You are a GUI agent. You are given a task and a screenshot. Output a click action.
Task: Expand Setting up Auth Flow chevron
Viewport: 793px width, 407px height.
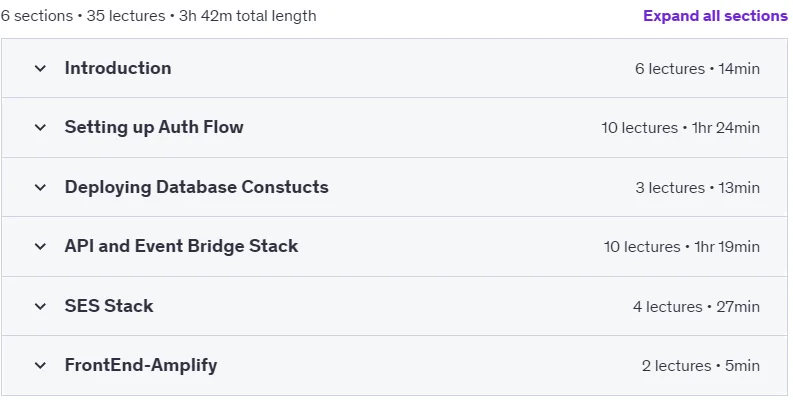40,127
